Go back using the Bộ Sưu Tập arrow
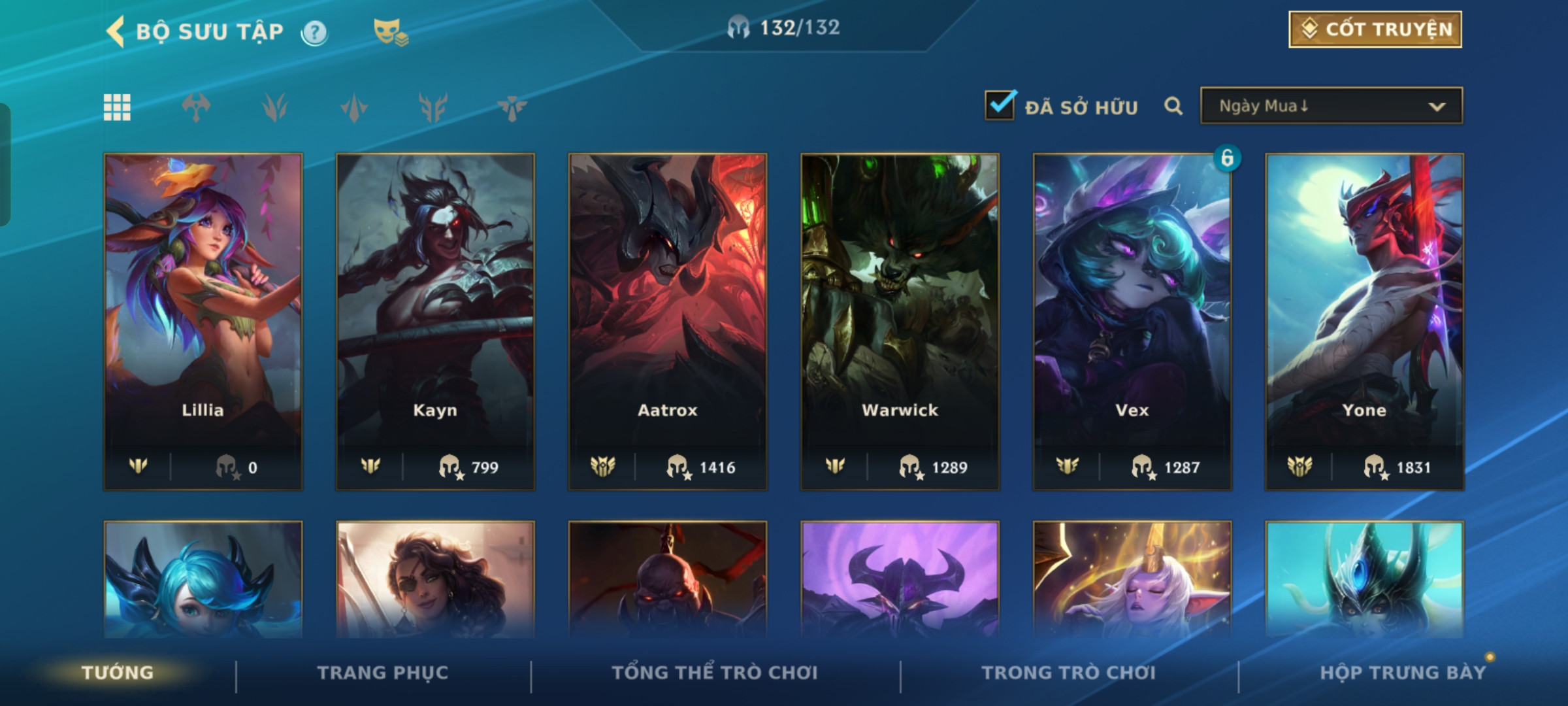This screenshot has width=1568, height=706. tap(116, 31)
